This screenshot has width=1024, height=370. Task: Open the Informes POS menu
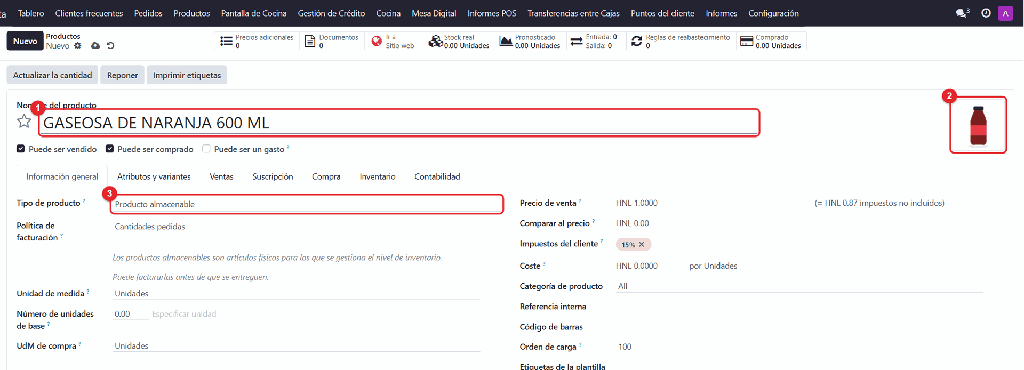tap(492, 13)
